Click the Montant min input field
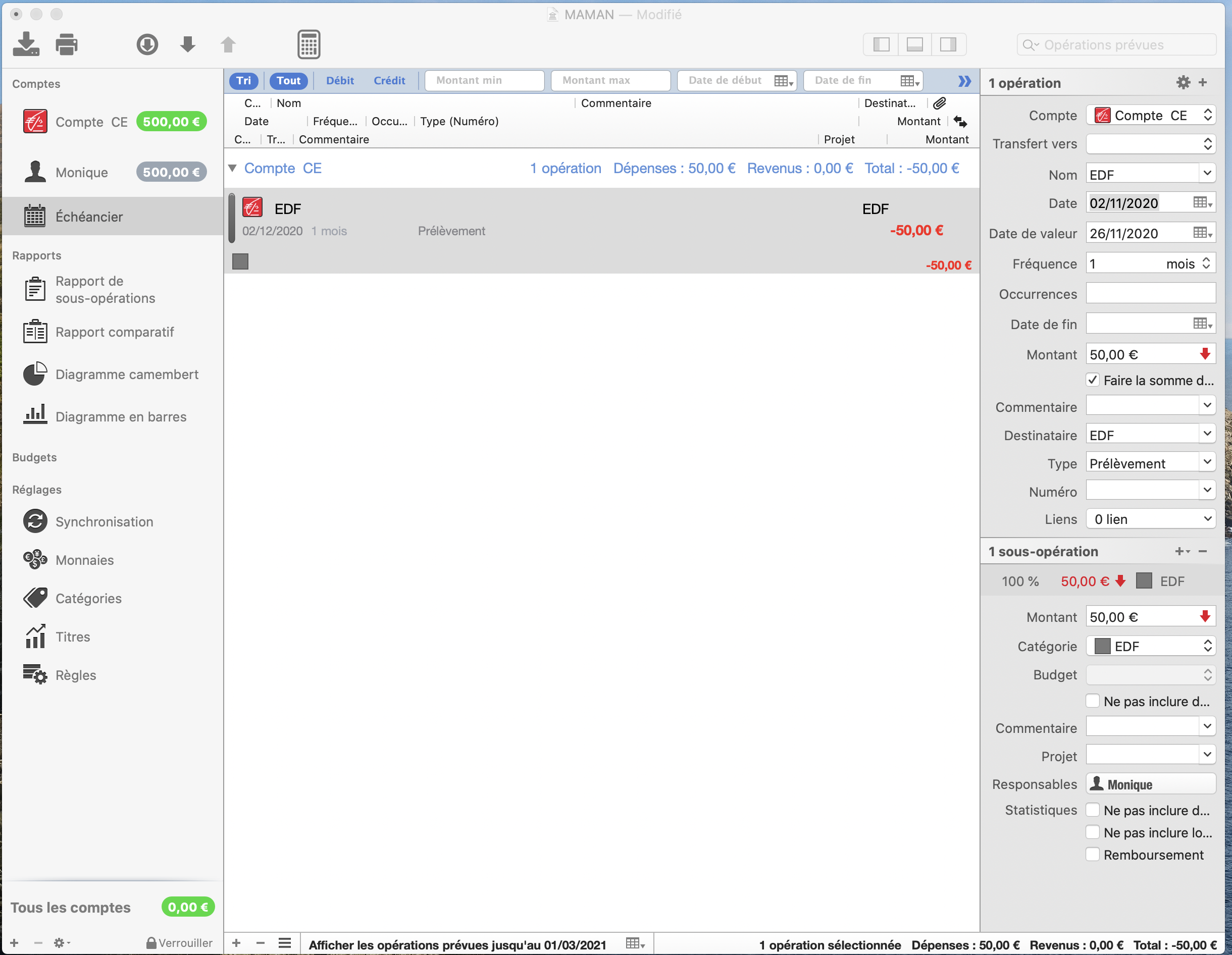Image resolution: width=1232 pixels, height=955 pixels. (x=484, y=81)
